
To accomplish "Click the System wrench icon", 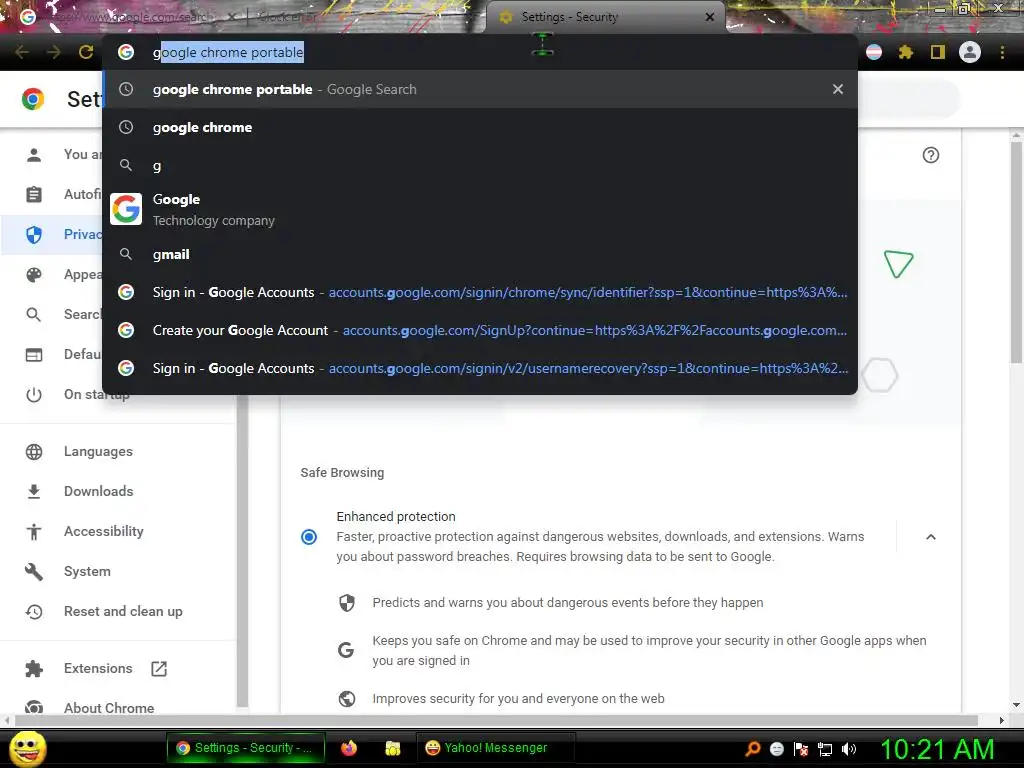I will [34, 571].
